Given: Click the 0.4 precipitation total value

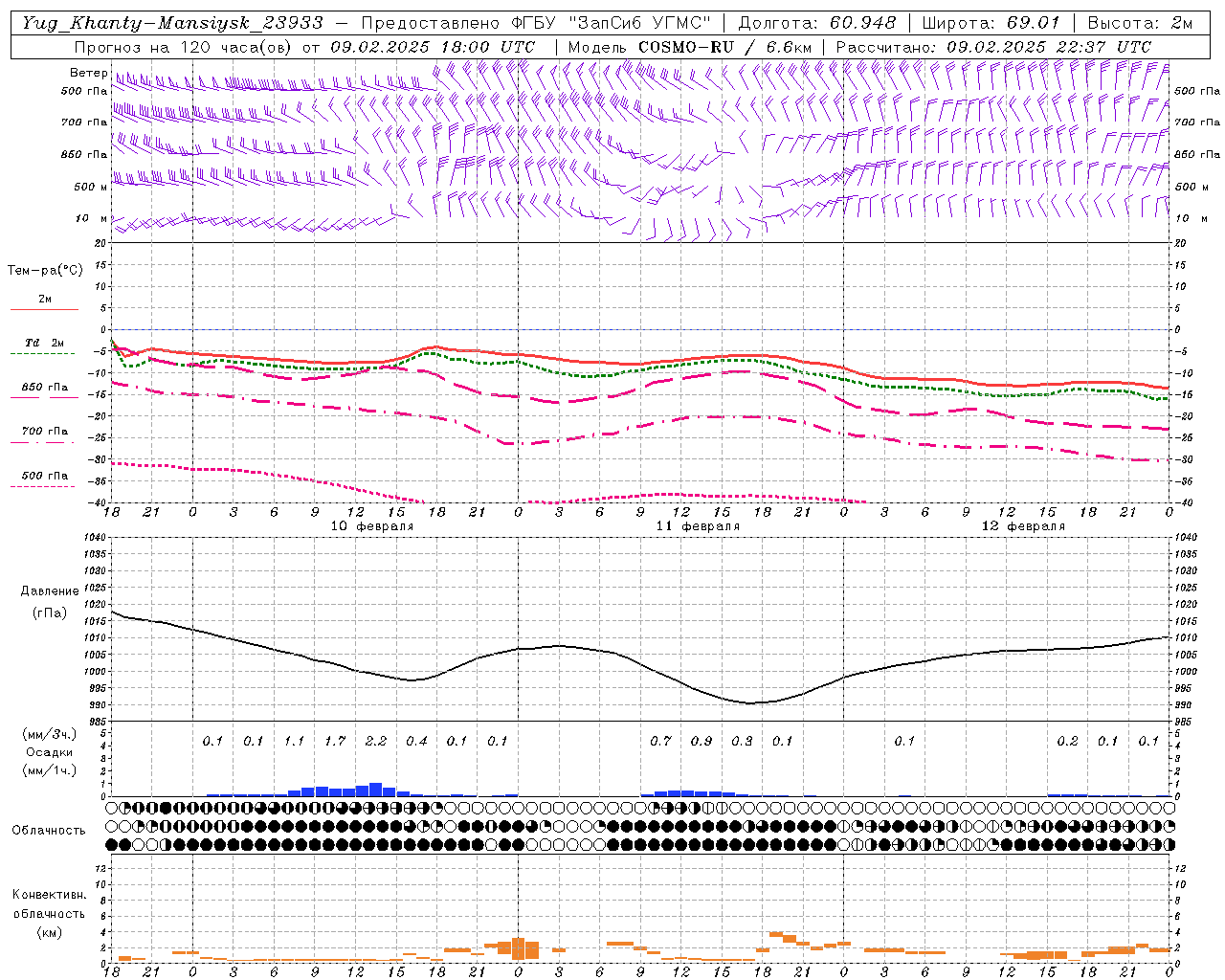Looking at the screenshot, I should (x=416, y=741).
